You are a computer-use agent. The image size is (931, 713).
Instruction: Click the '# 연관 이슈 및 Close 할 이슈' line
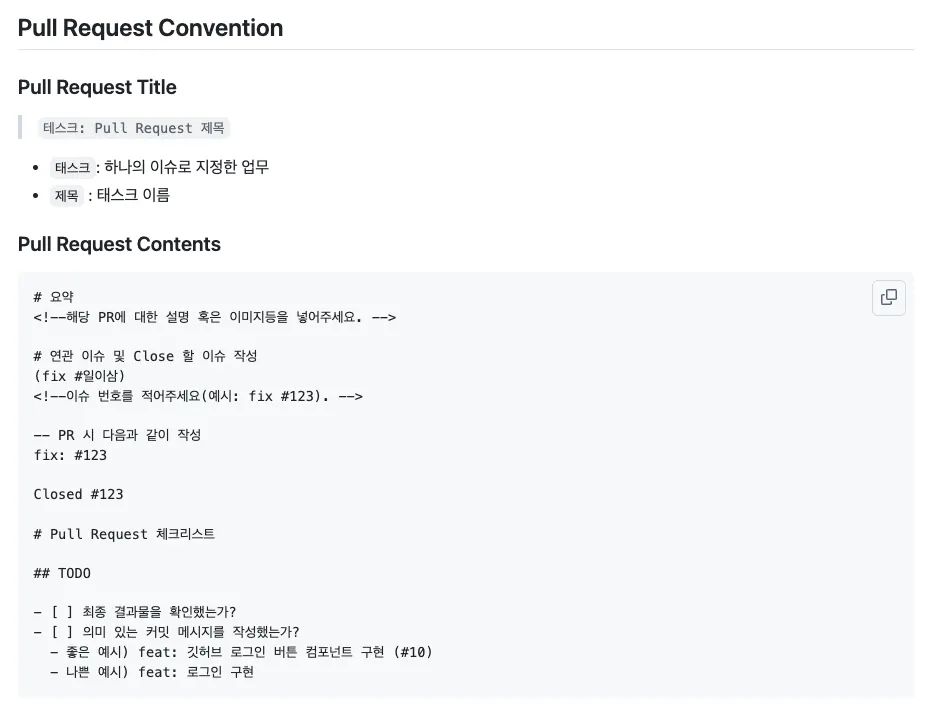click(145, 356)
